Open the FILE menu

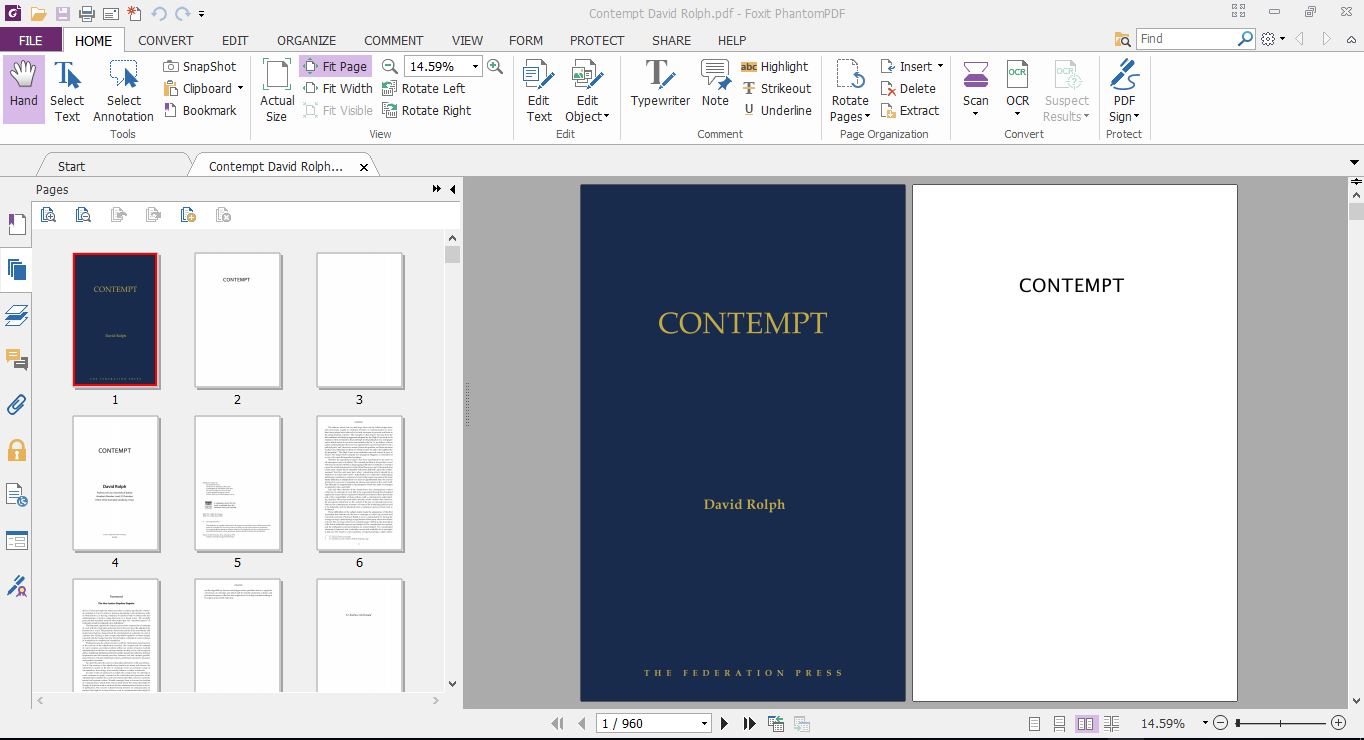click(30, 40)
